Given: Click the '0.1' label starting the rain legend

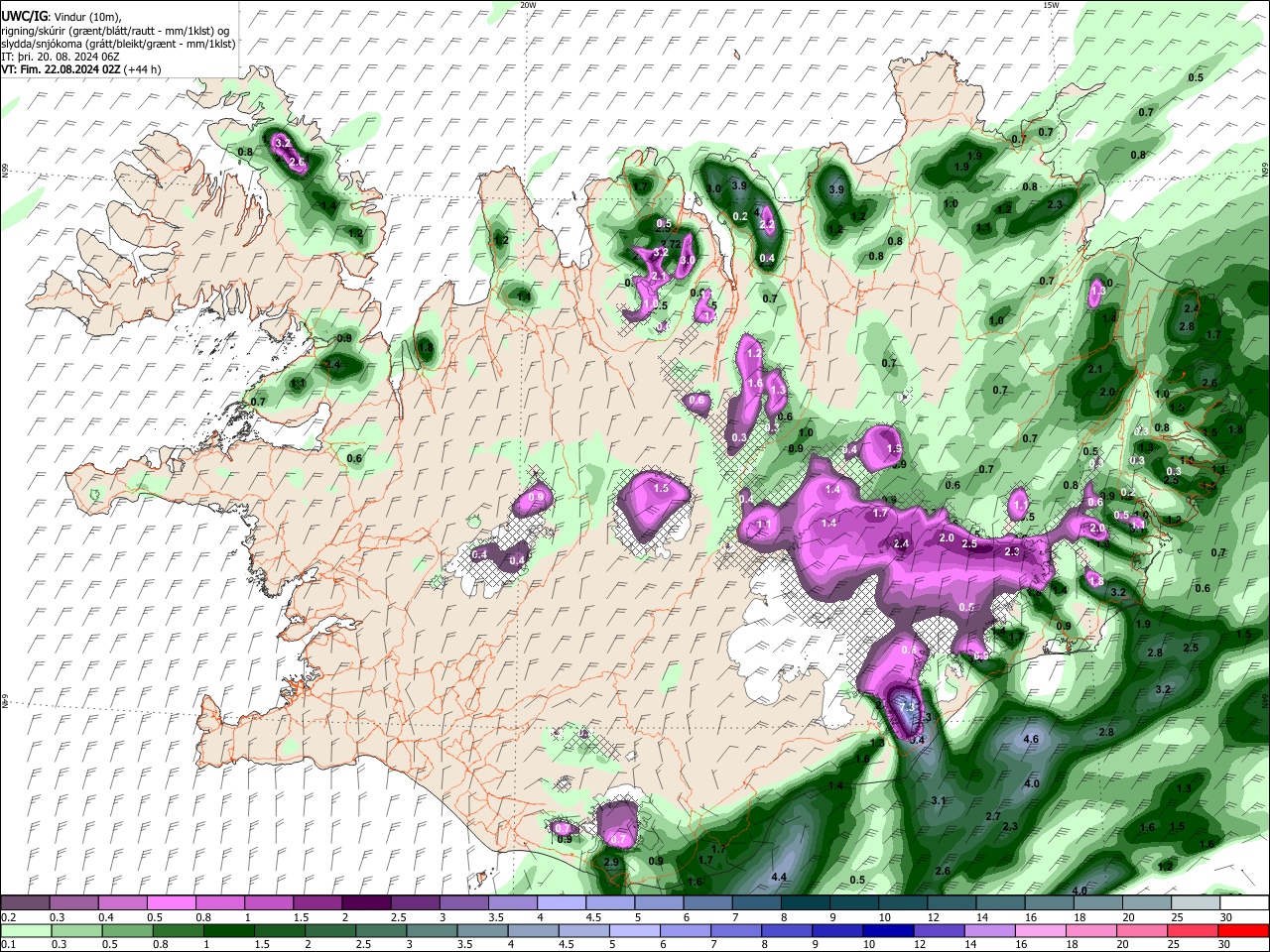Looking at the screenshot, I should [8, 945].
